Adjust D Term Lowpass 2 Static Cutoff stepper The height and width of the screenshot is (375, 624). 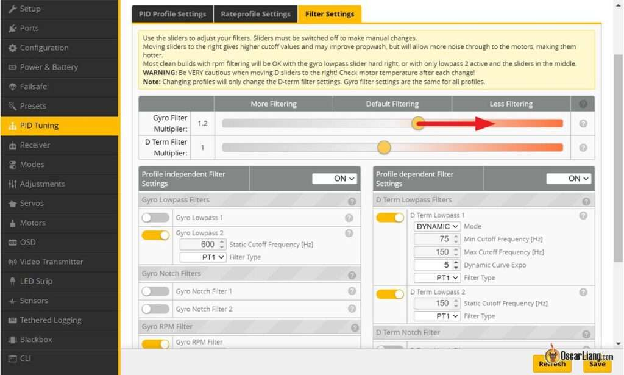456,303
